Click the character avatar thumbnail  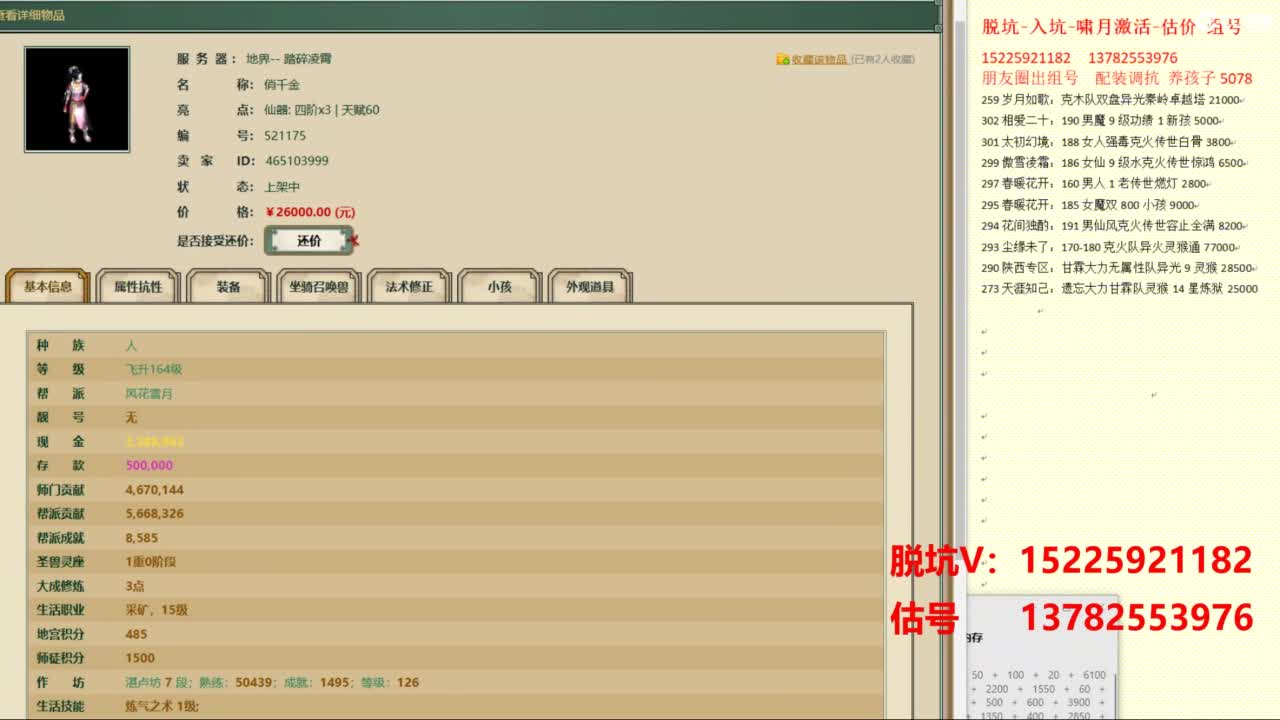click(x=77, y=99)
